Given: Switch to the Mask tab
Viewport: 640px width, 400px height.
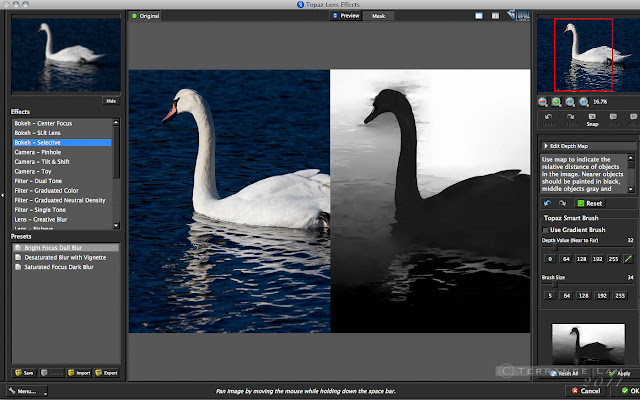Looking at the screenshot, I should (x=378, y=16).
